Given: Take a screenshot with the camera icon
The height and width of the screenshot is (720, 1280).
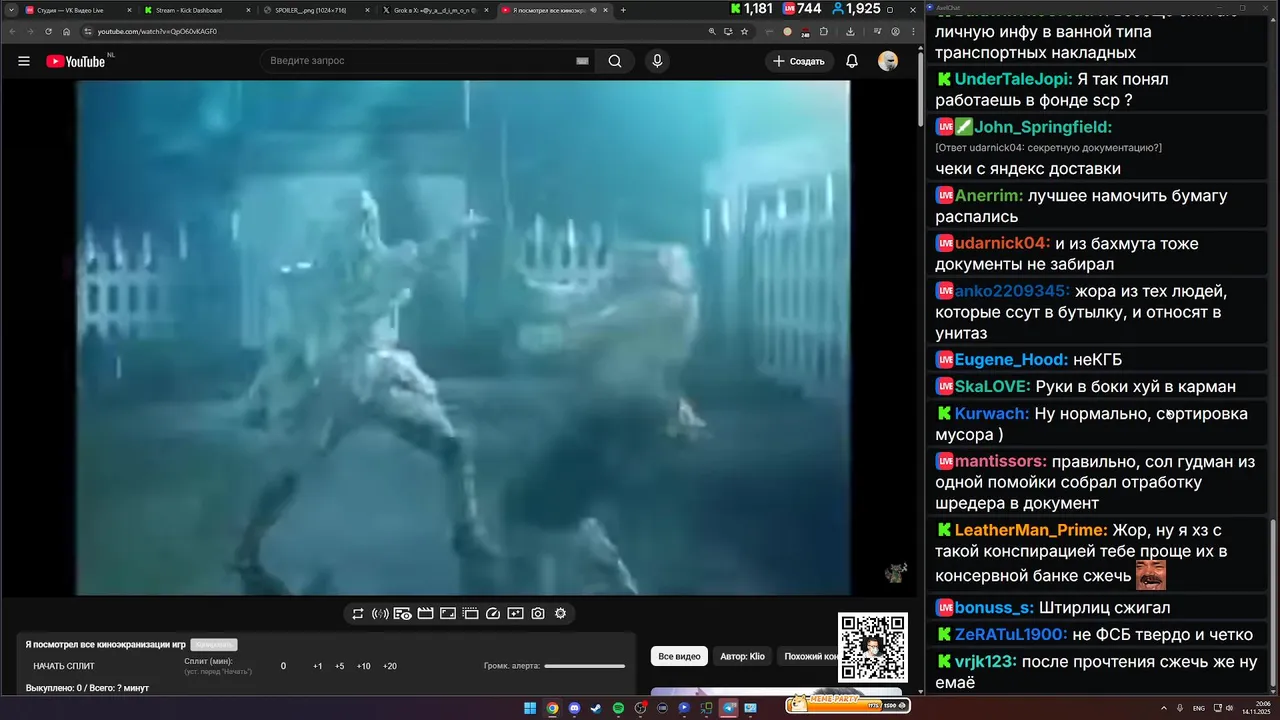Looking at the screenshot, I should (x=538, y=614).
